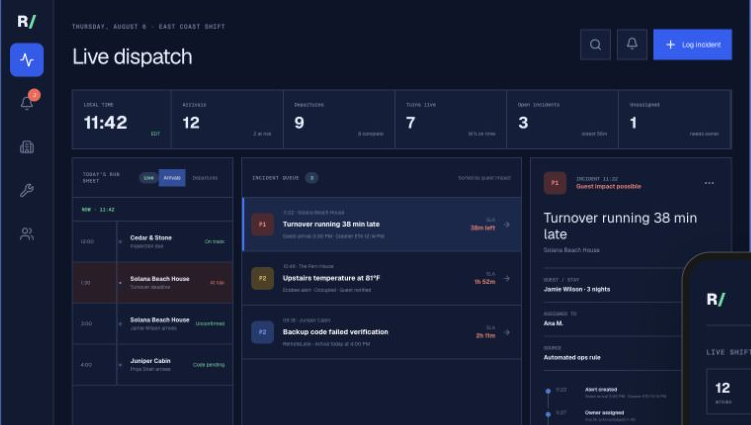
Task: Click the Arrivals 12 stat card
Action: (227, 119)
